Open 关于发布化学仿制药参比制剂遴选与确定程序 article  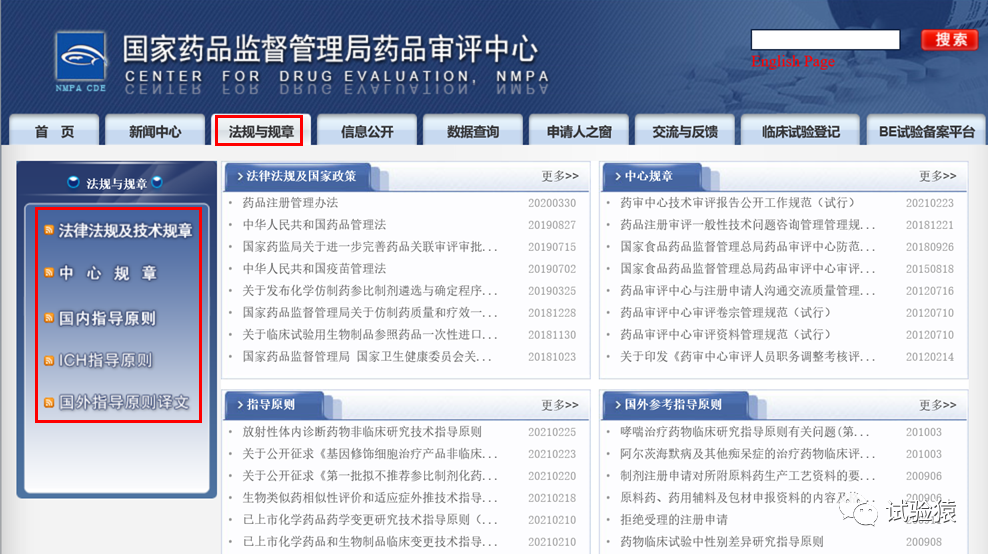pyautogui.click(x=370, y=291)
